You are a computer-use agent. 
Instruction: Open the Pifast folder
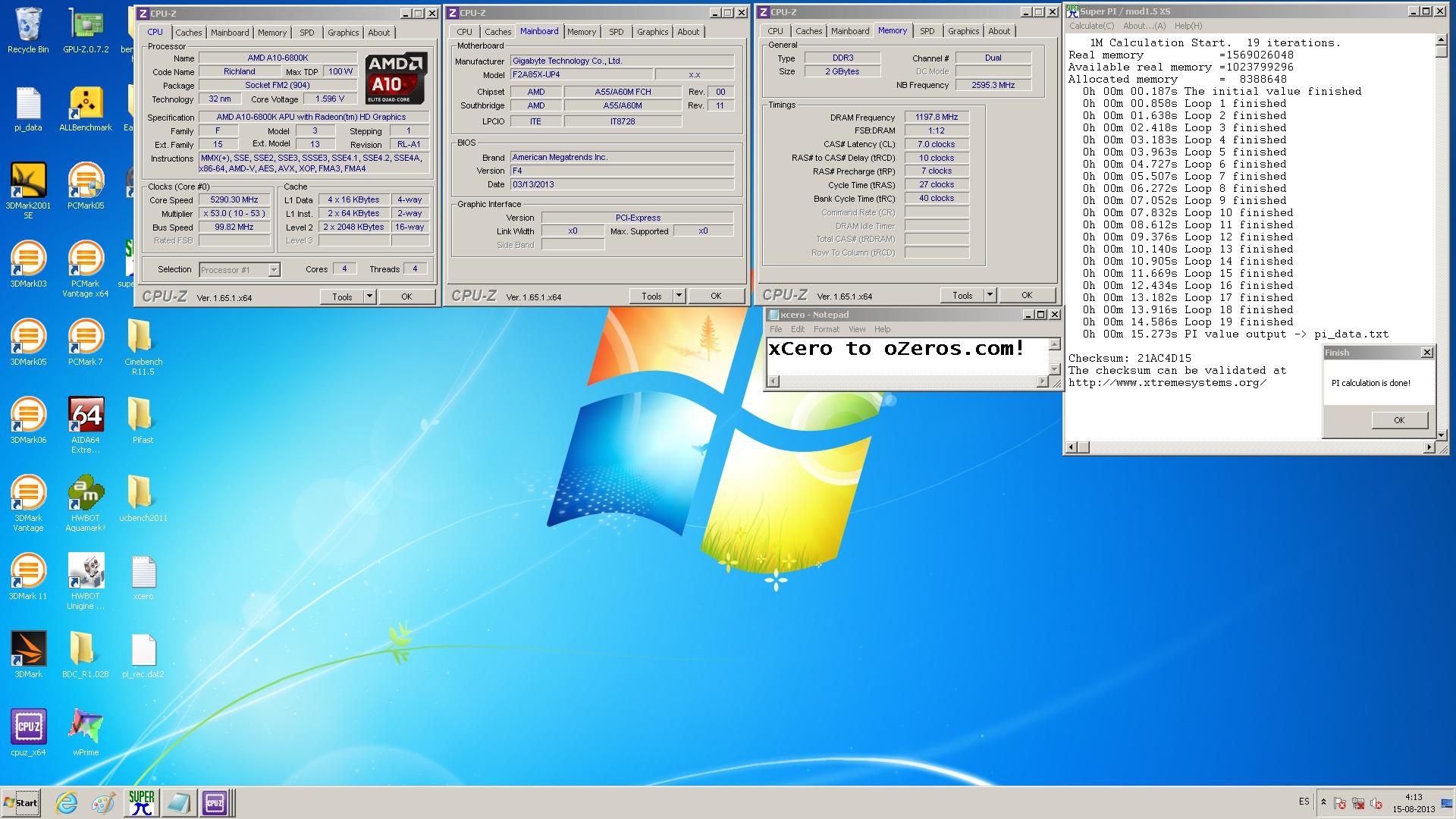pos(143,420)
